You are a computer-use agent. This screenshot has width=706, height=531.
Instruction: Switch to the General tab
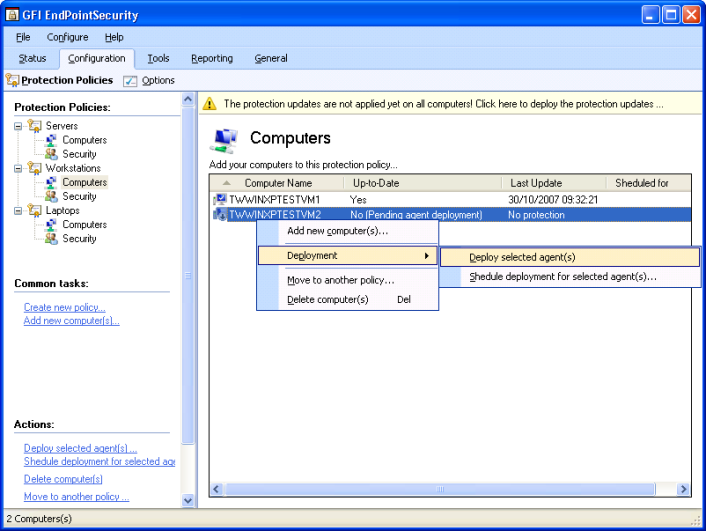coord(271,59)
